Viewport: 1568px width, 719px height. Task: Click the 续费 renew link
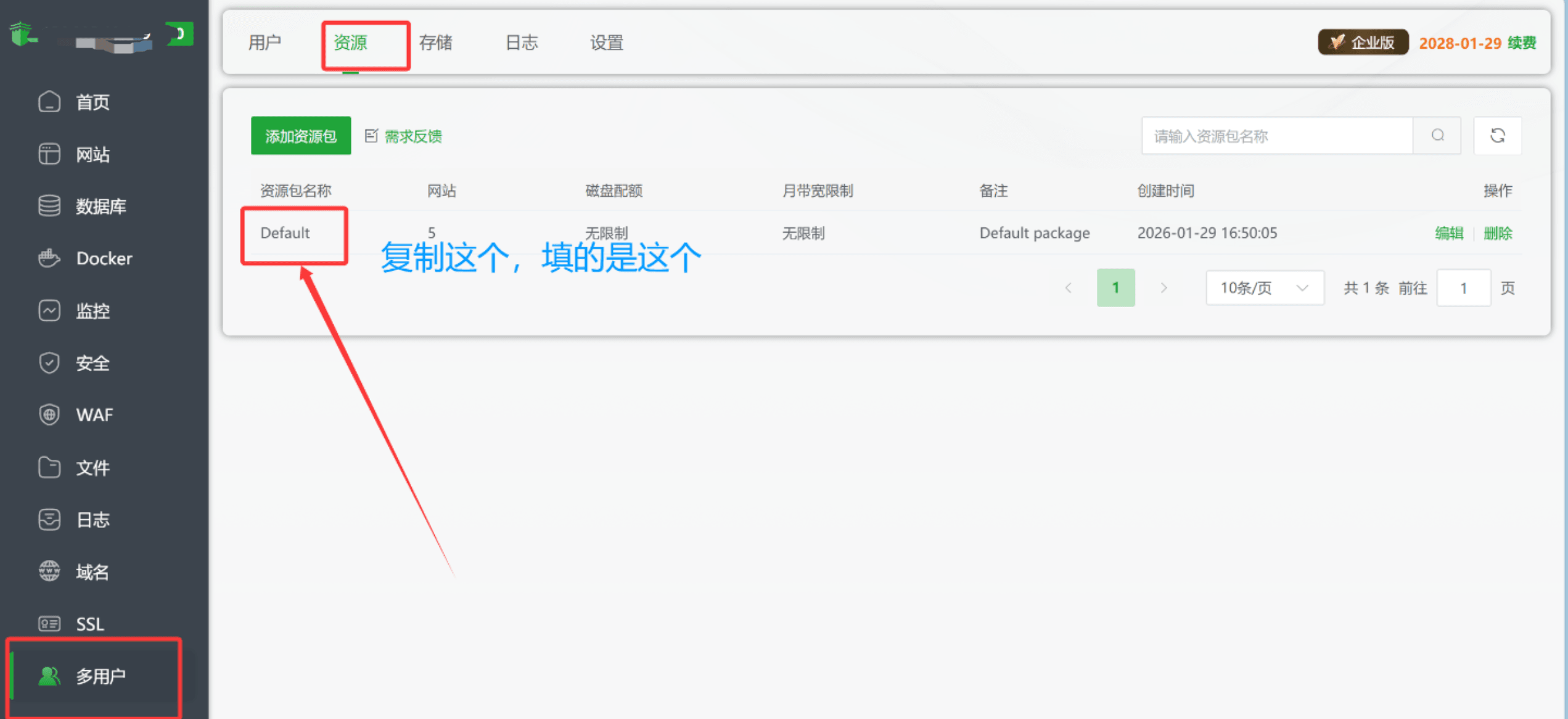pos(1522,43)
